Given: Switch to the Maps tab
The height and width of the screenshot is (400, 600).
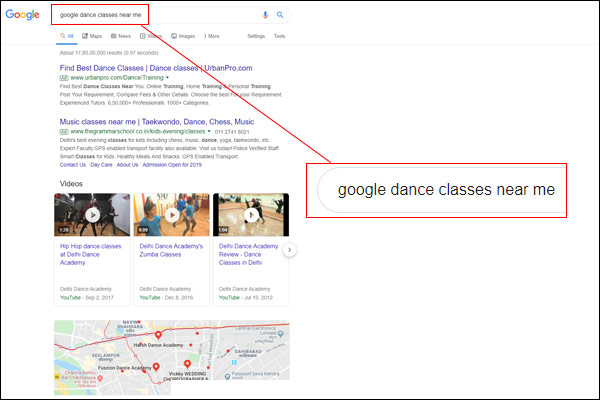Looking at the screenshot, I should pos(92,36).
